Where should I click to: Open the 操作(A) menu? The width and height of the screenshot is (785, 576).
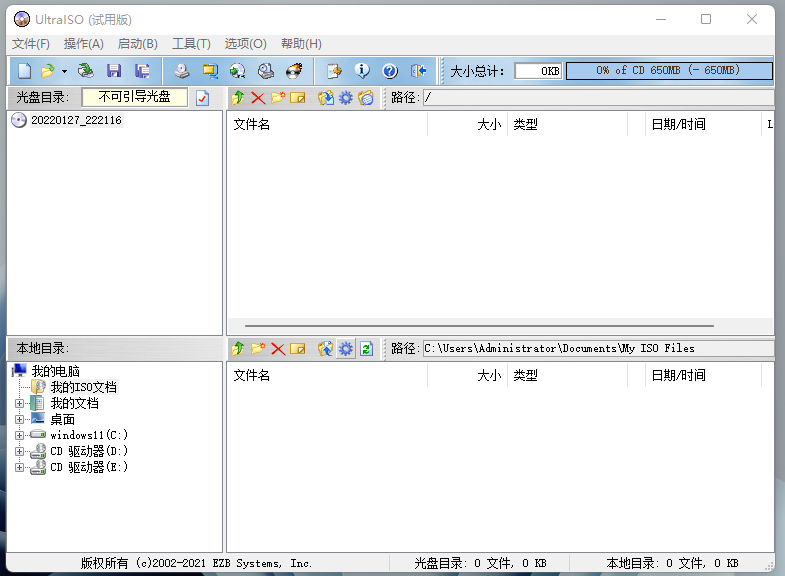pos(84,44)
